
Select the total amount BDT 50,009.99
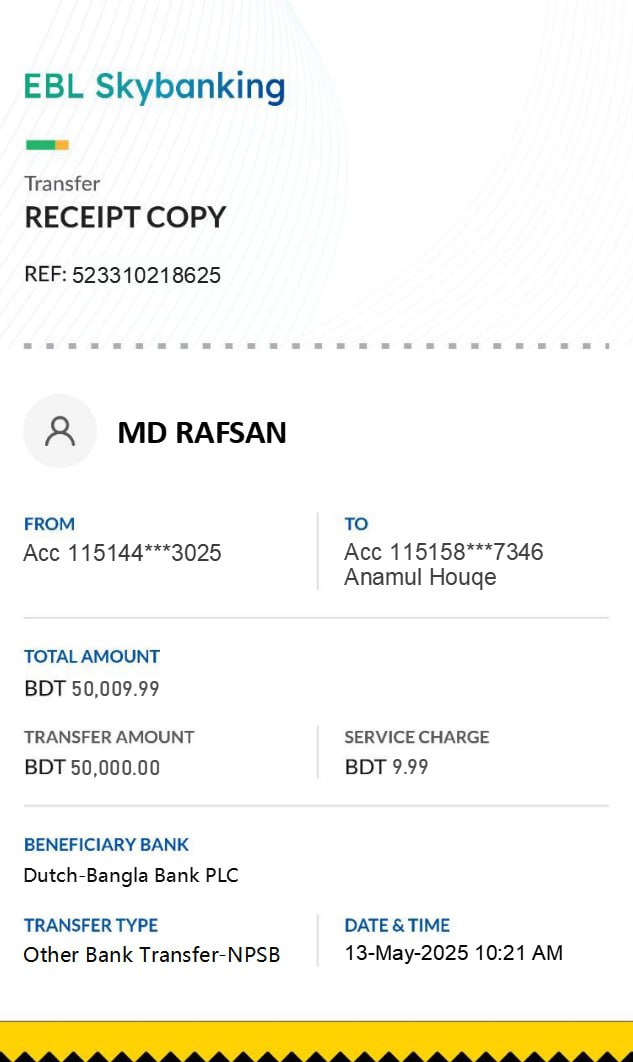point(92,688)
